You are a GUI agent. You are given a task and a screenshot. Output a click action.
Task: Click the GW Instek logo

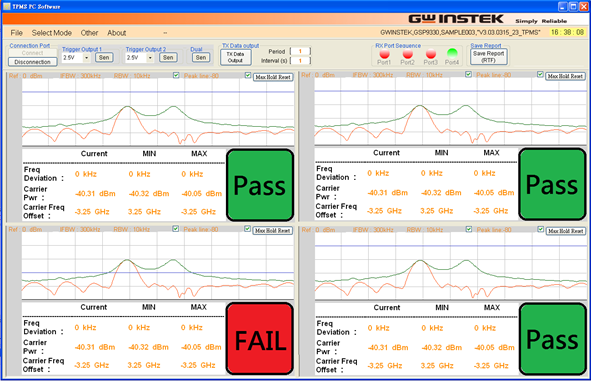[x=456, y=19]
